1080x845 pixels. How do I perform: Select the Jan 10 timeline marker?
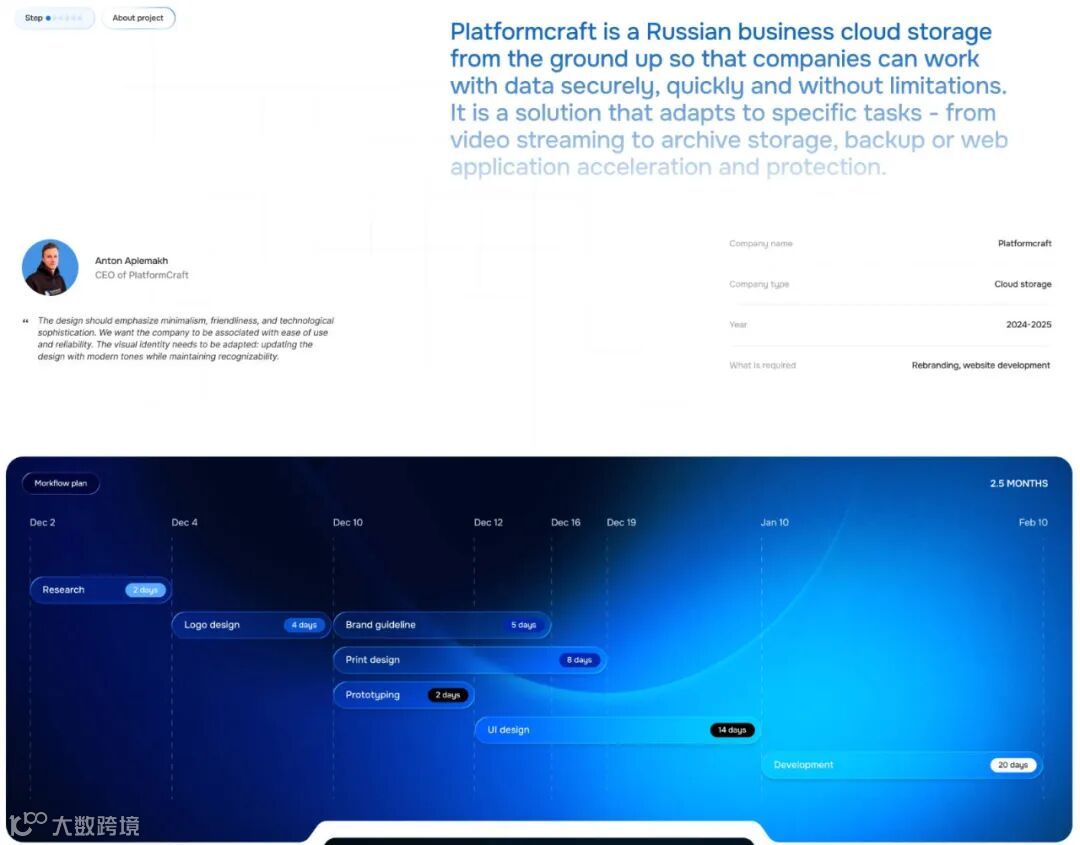pyautogui.click(x=775, y=522)
